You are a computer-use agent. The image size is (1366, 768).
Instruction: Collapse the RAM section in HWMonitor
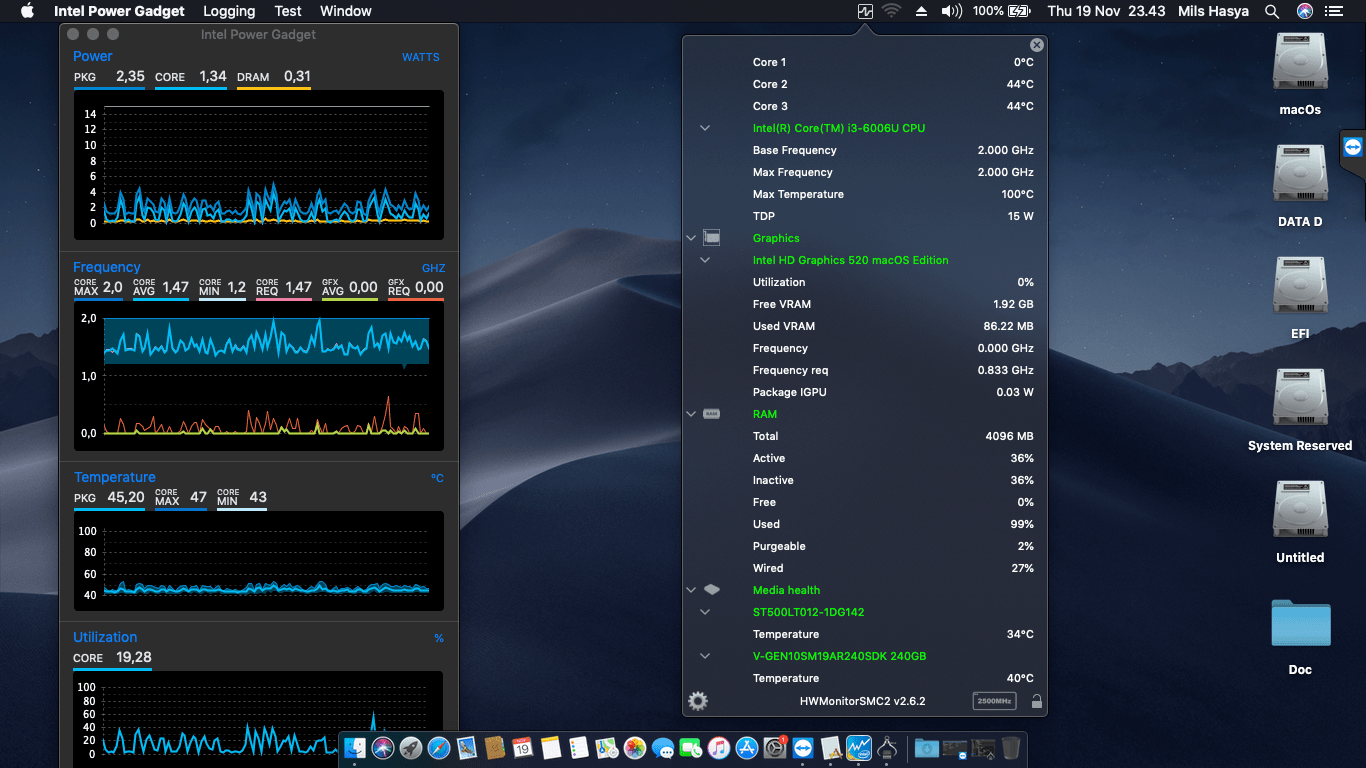tap(691, 414)
